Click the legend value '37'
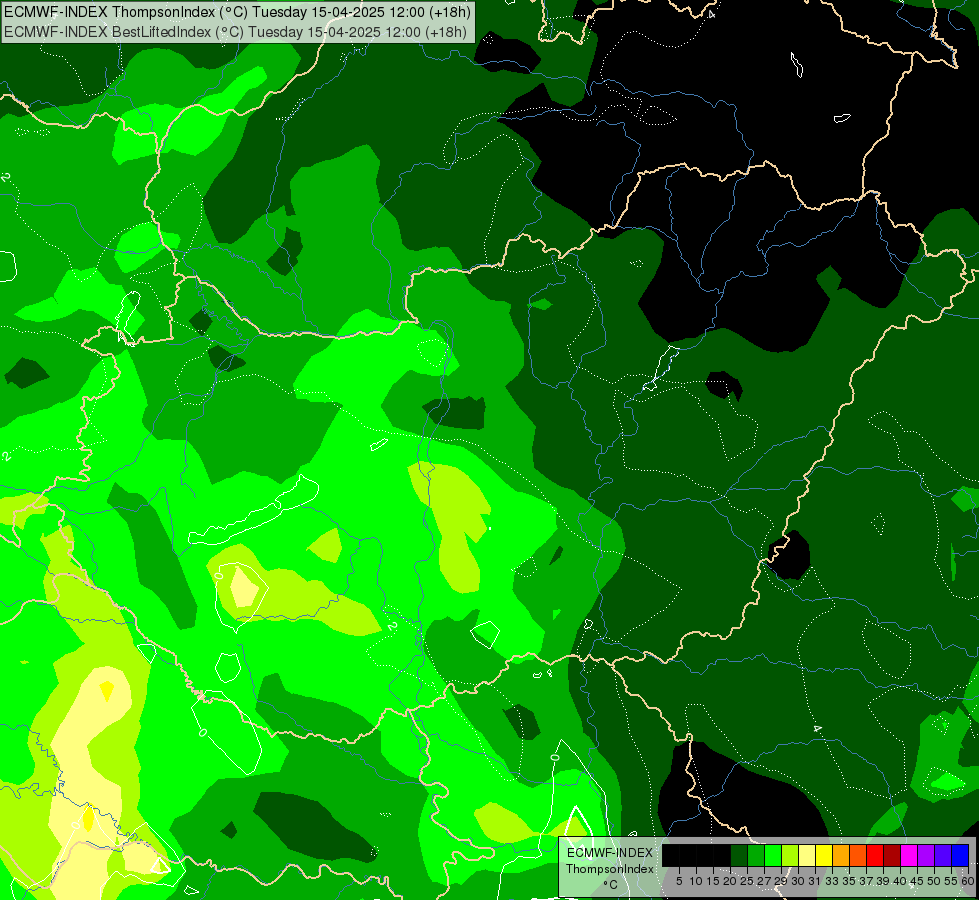This screenshot has height=900, width=979. point(865,881)
